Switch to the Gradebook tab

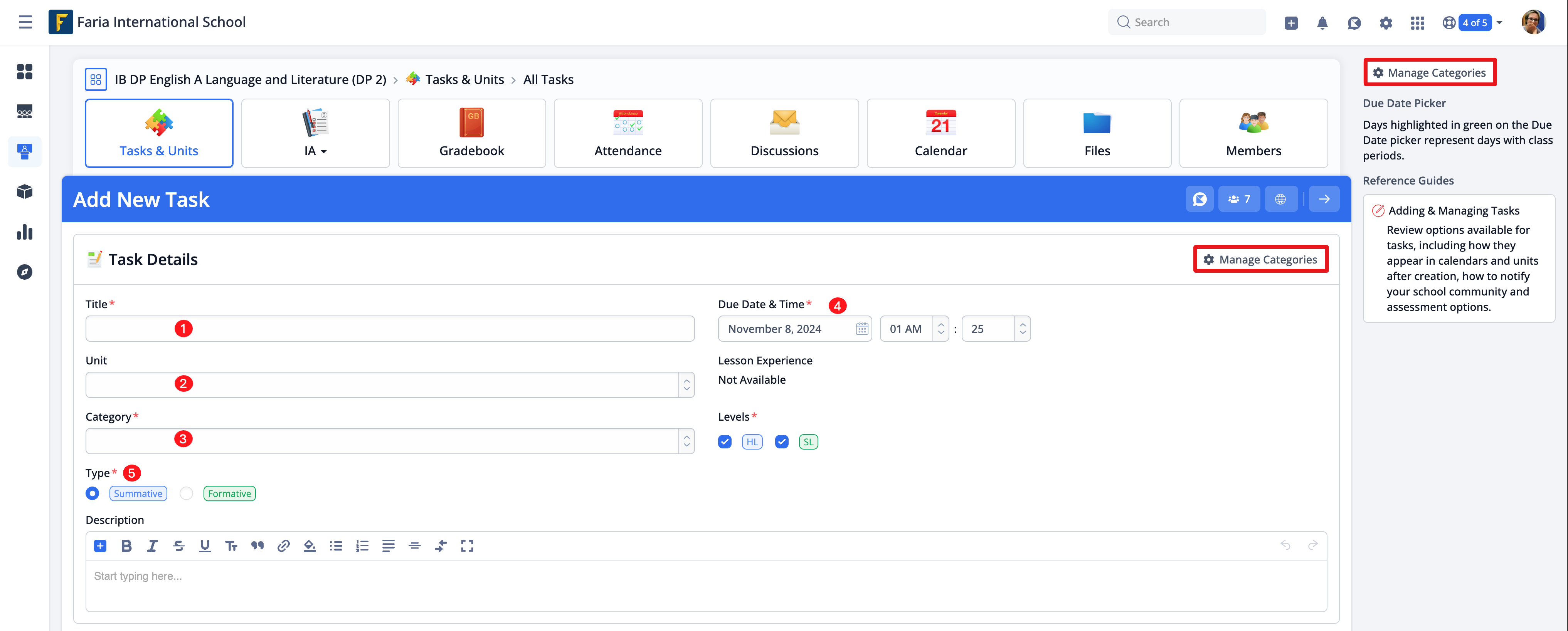click(471, 133)
